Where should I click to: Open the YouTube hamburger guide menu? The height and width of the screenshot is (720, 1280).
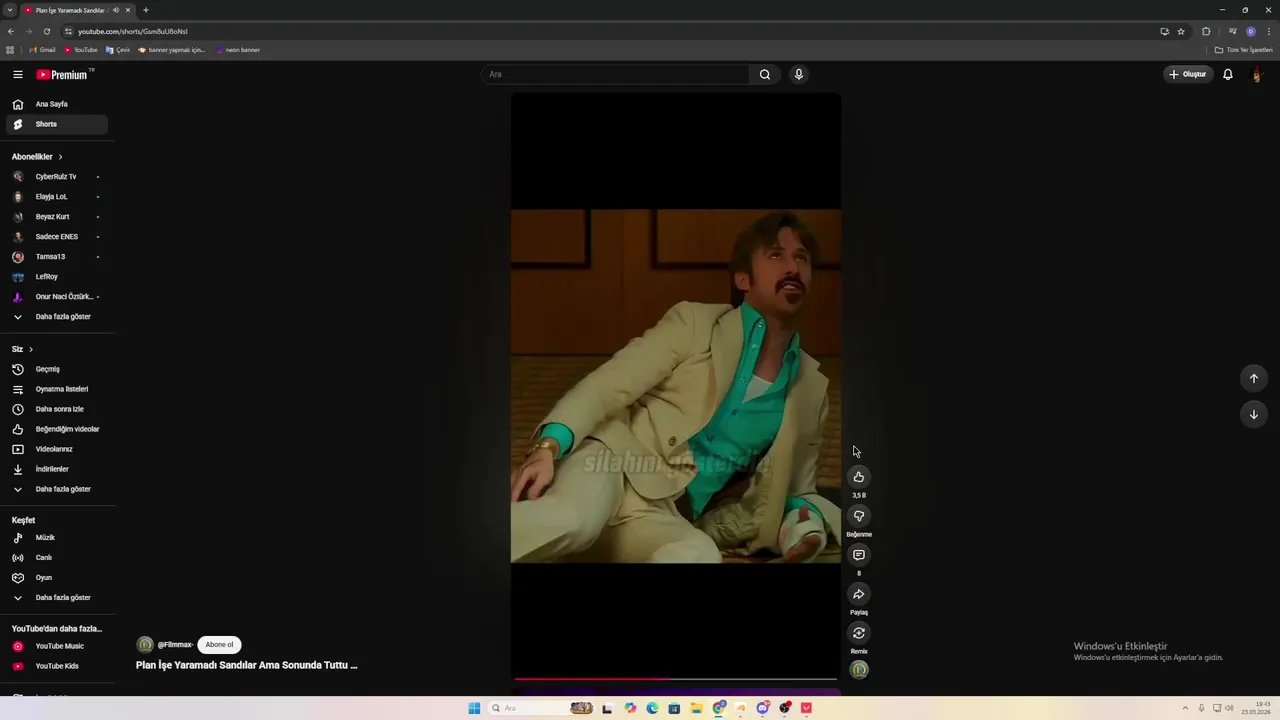pos(17,74)
